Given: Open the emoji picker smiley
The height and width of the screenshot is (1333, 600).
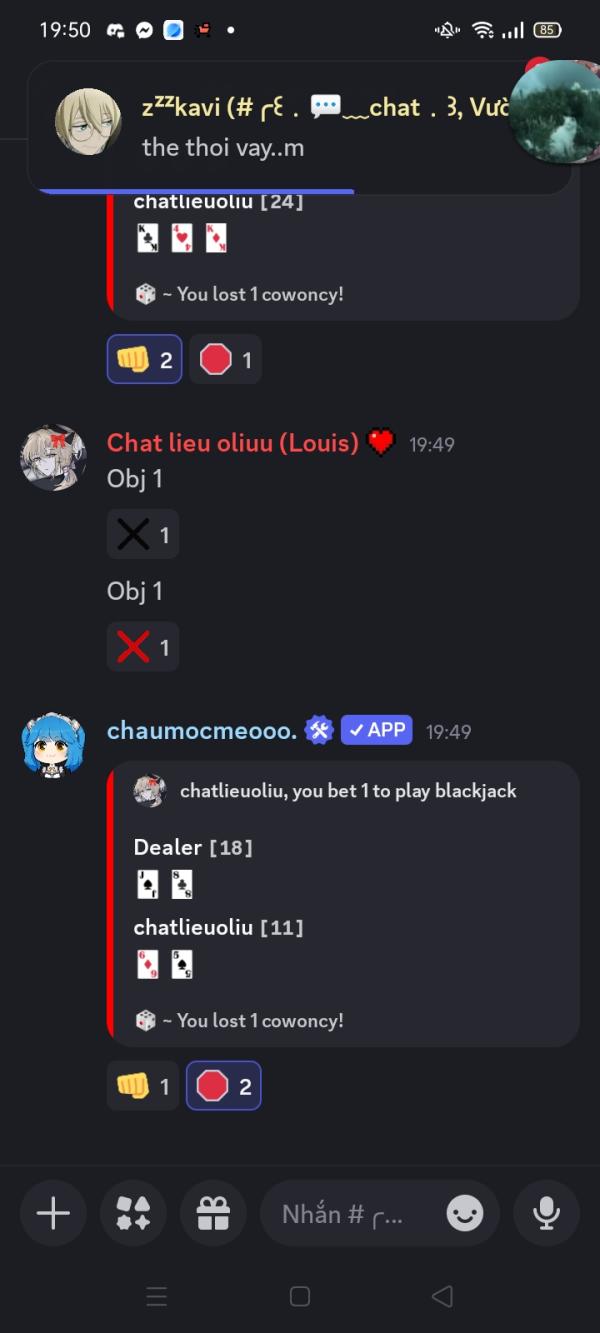Looking at the screenshot, I should [x=465, y=1214].
